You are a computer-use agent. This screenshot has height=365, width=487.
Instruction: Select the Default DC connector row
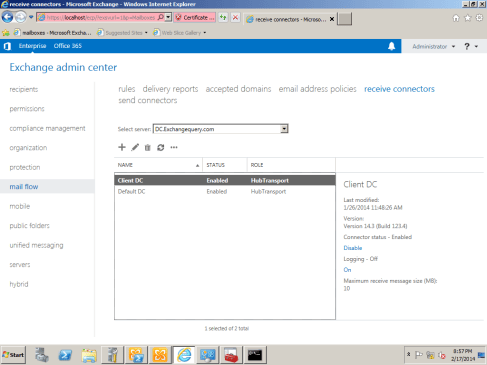225,192
